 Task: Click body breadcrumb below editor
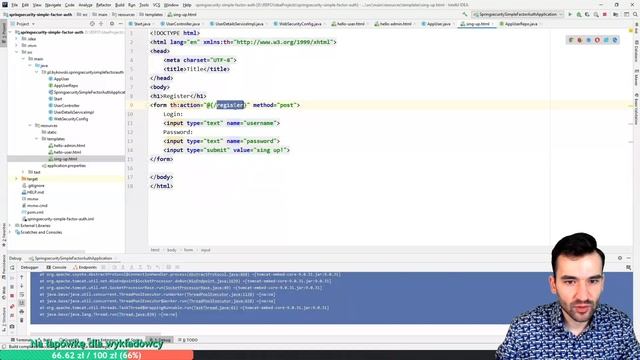[x=171, y=250]
